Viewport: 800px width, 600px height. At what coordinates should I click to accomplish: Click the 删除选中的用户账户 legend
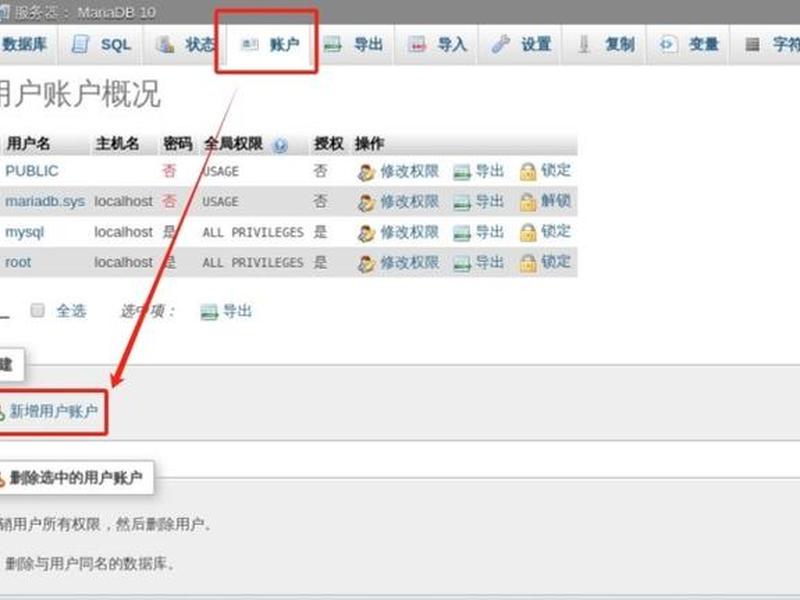(x=76, y=478)
